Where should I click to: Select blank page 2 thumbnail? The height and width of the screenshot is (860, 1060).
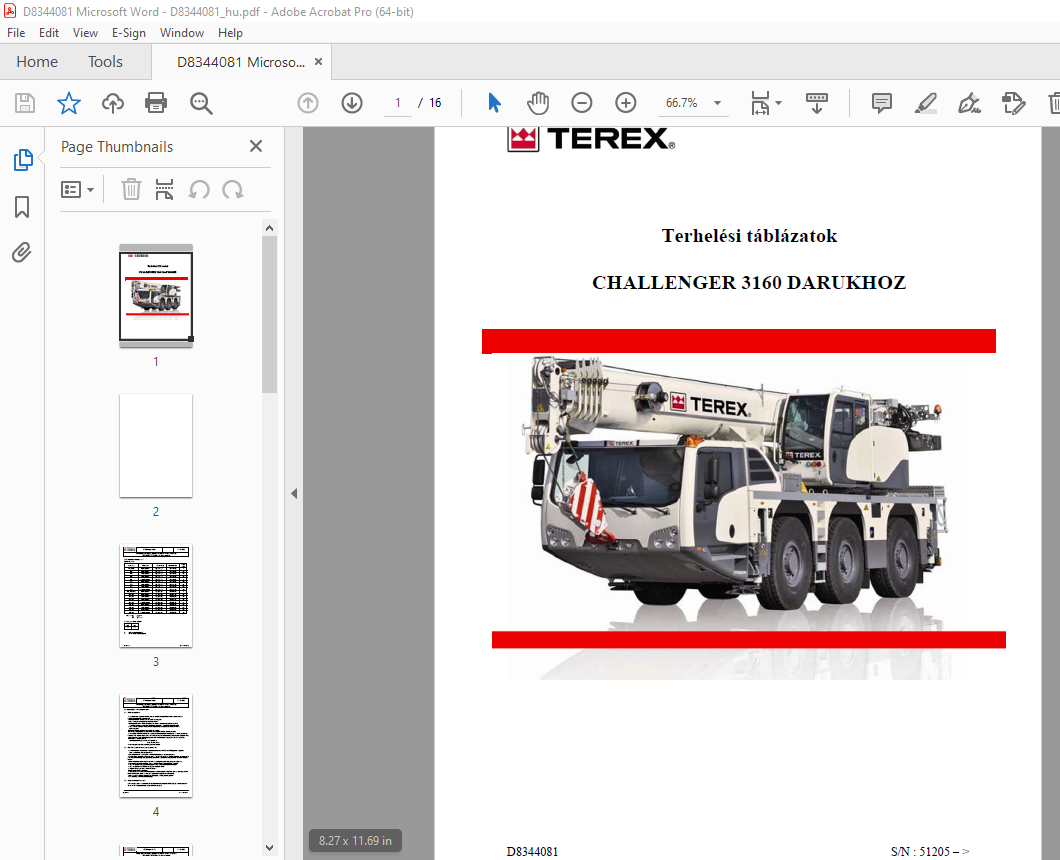(x=156, y=446)
